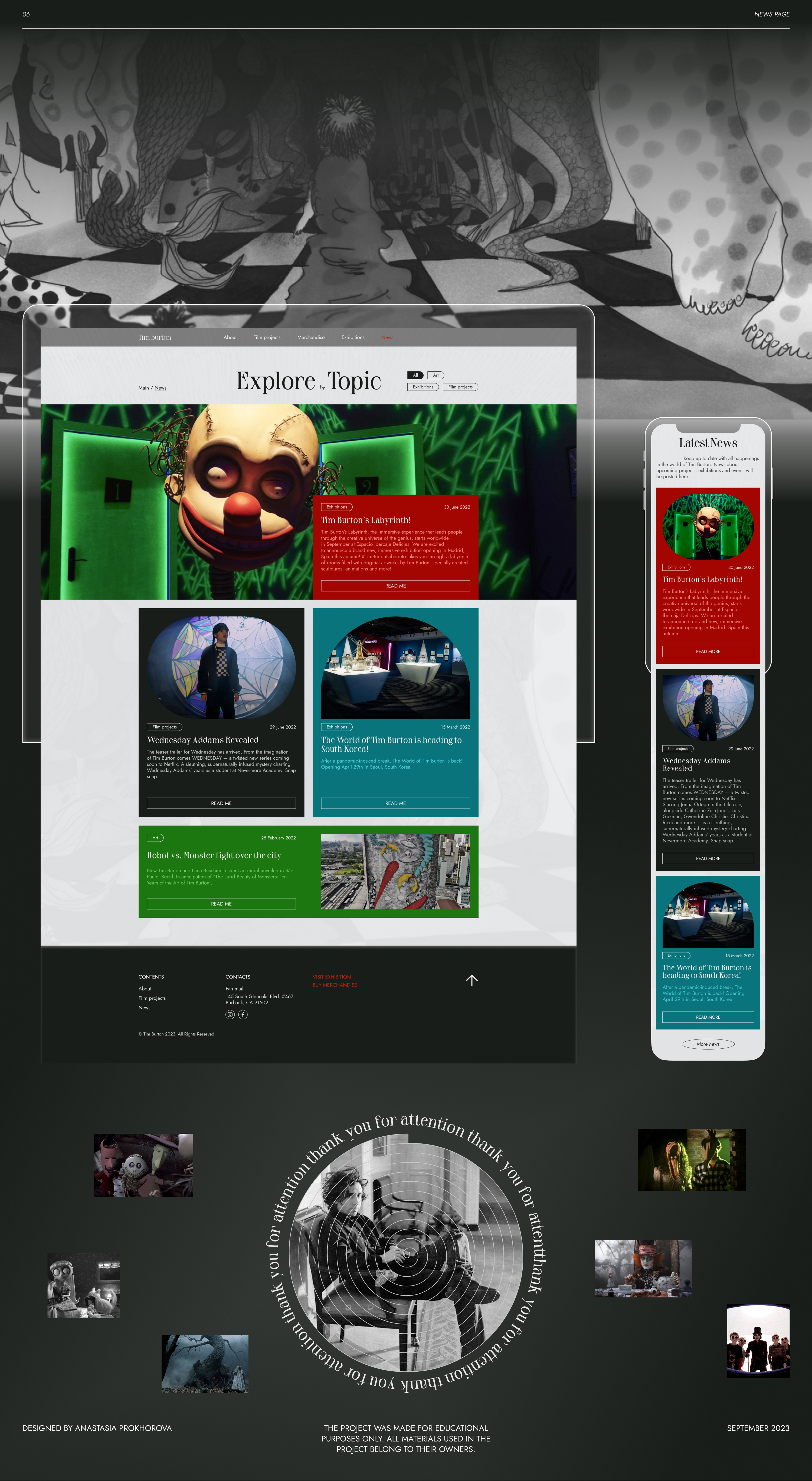The width and height of the screenshot is (812, 1481).
Task: Select the Art topic filter
Action: click(436, 375)
